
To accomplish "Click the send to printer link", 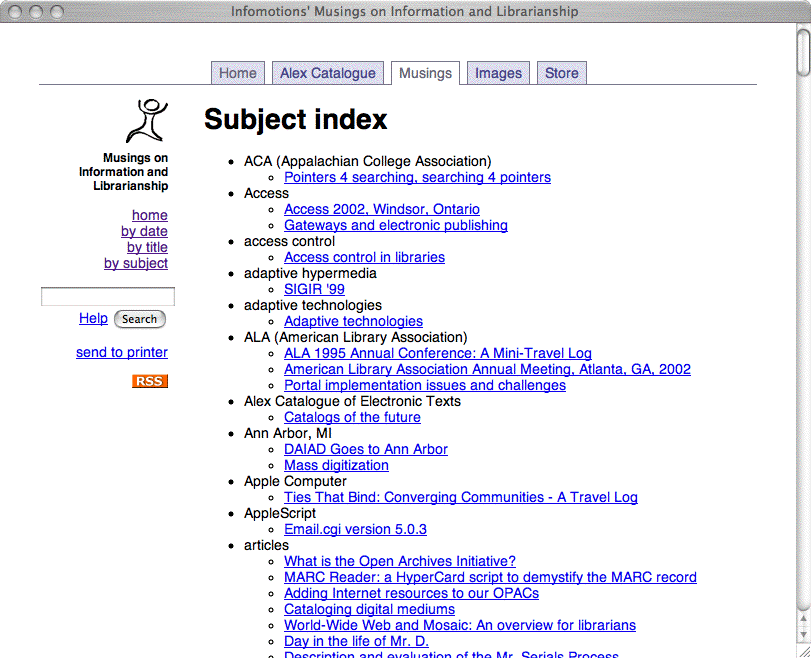I will point(122,352).
